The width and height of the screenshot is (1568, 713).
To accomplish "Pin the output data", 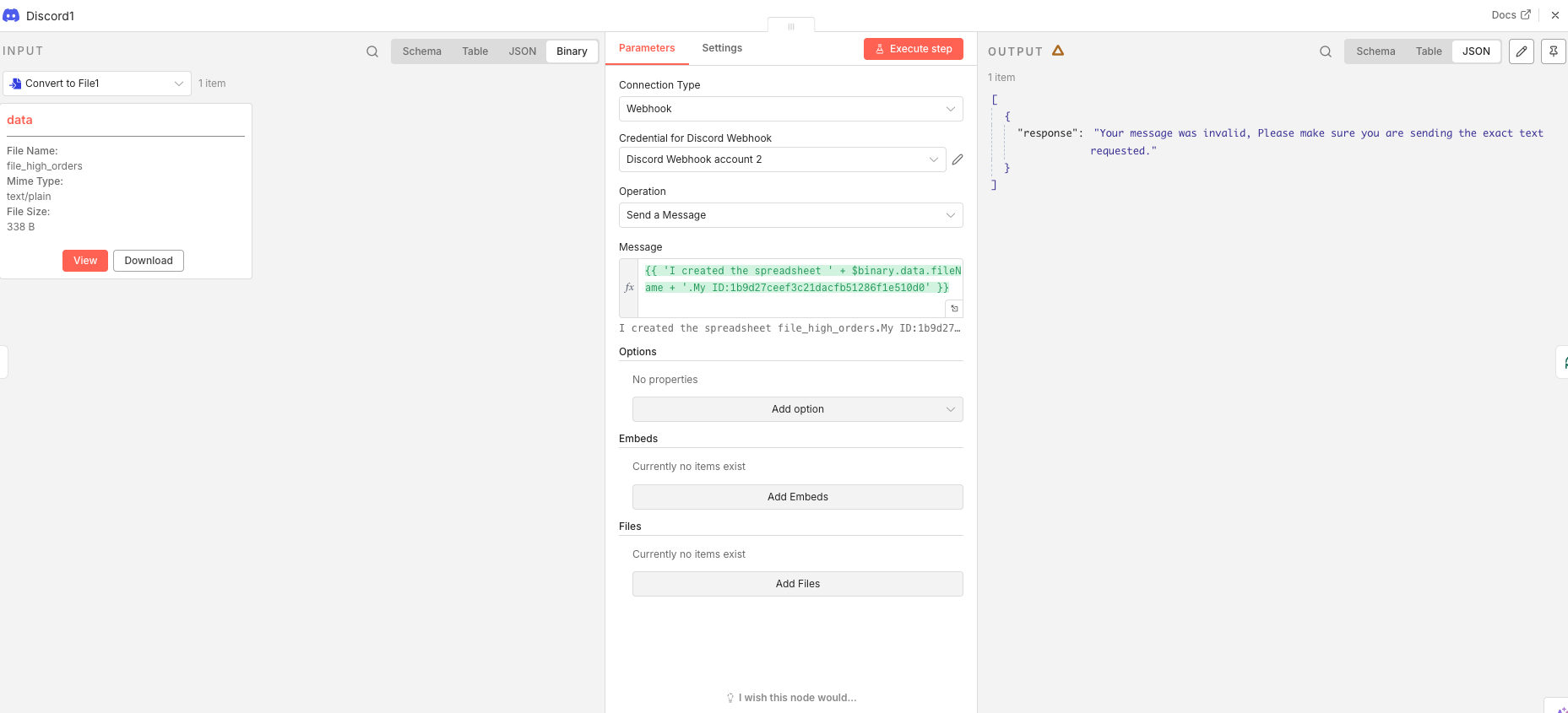I will [x=1554, y=51].
